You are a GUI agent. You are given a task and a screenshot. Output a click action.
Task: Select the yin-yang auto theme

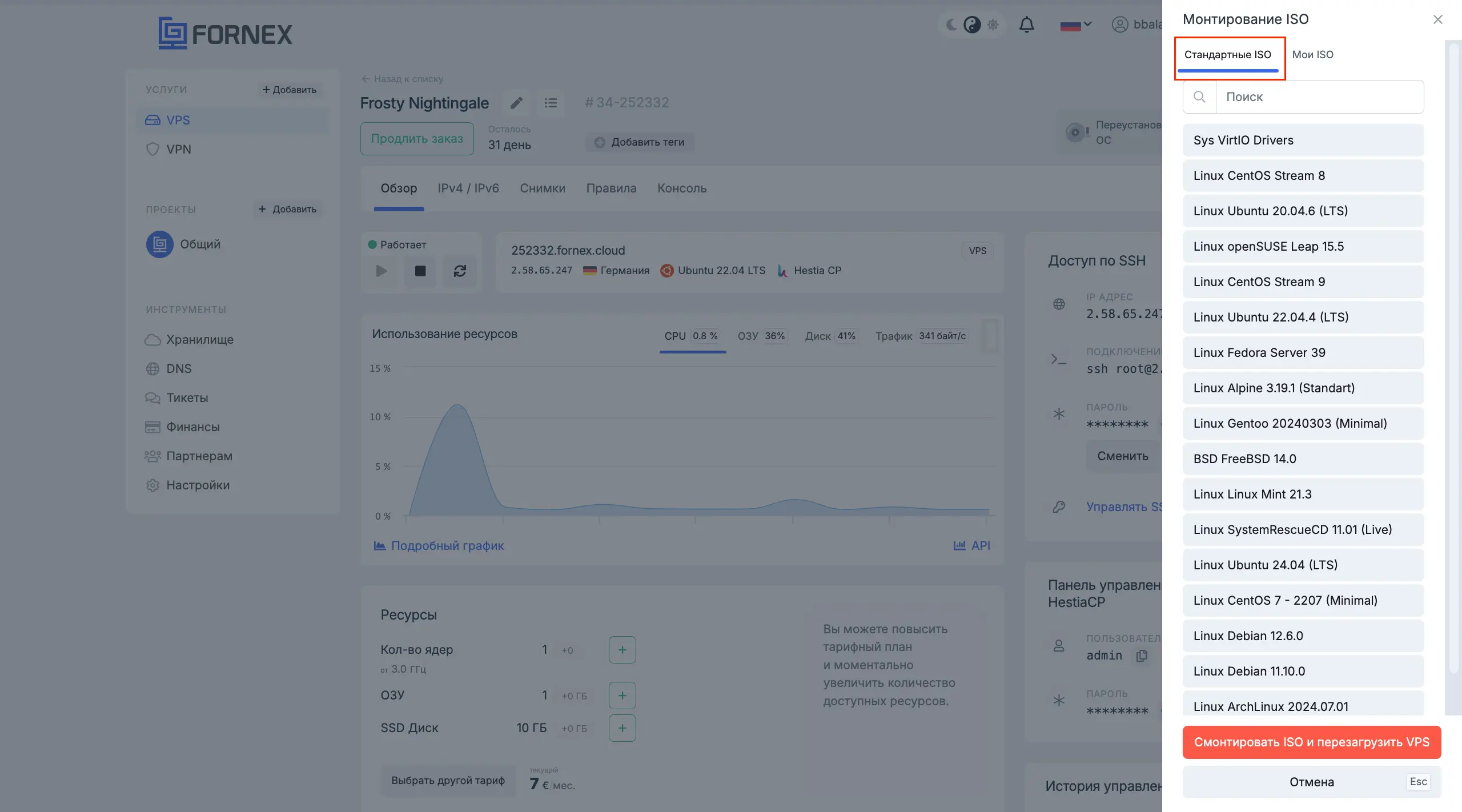click(971, 25)
